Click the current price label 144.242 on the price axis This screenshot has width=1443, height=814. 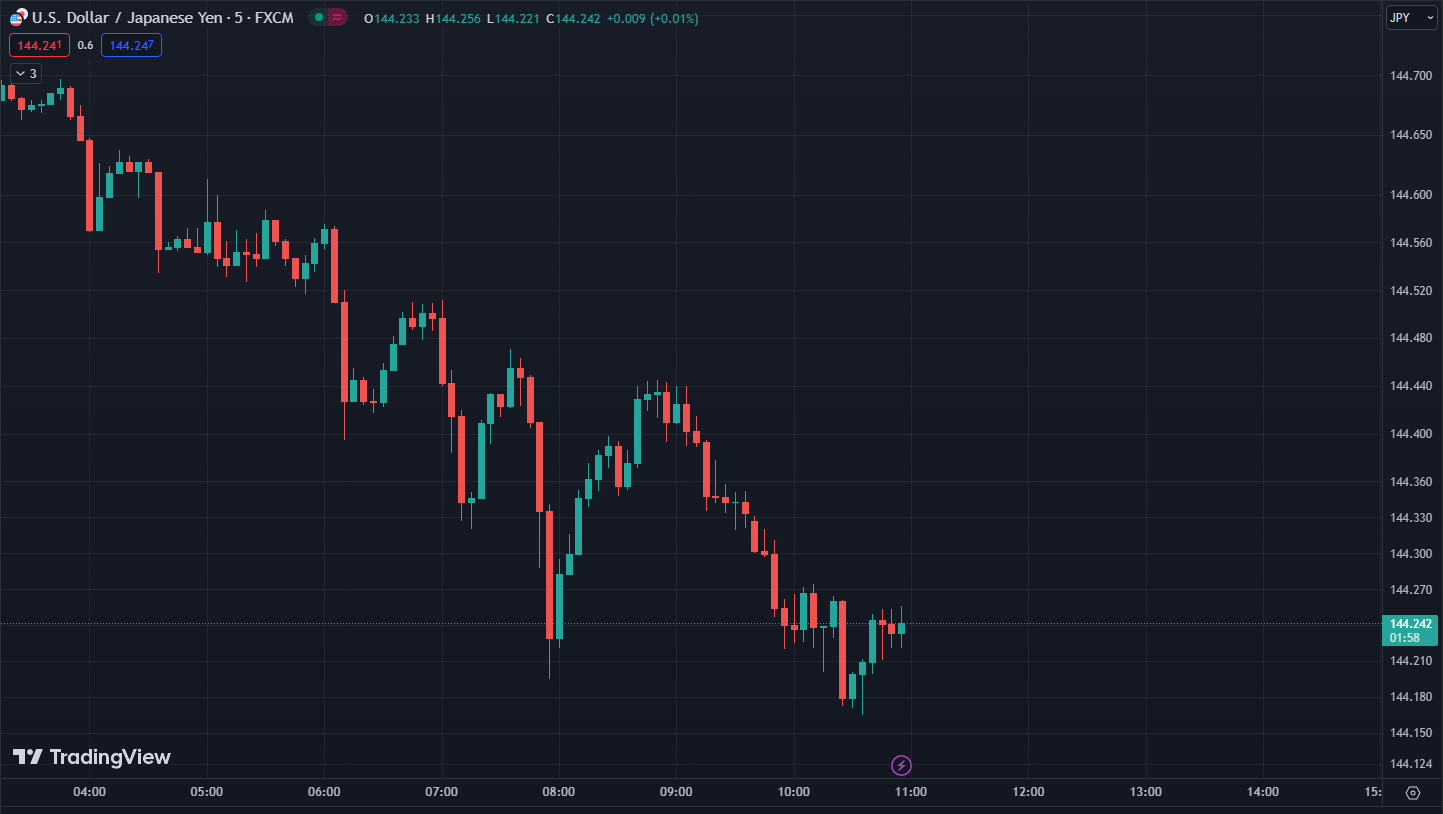pos(1410,624)
